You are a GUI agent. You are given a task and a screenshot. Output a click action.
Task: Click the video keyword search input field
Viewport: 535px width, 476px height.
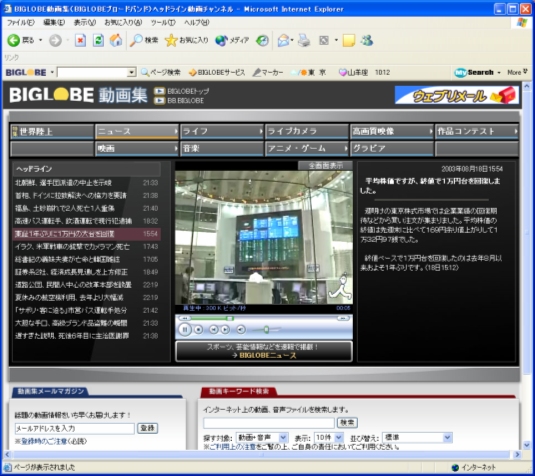click(x=269, y=423)
